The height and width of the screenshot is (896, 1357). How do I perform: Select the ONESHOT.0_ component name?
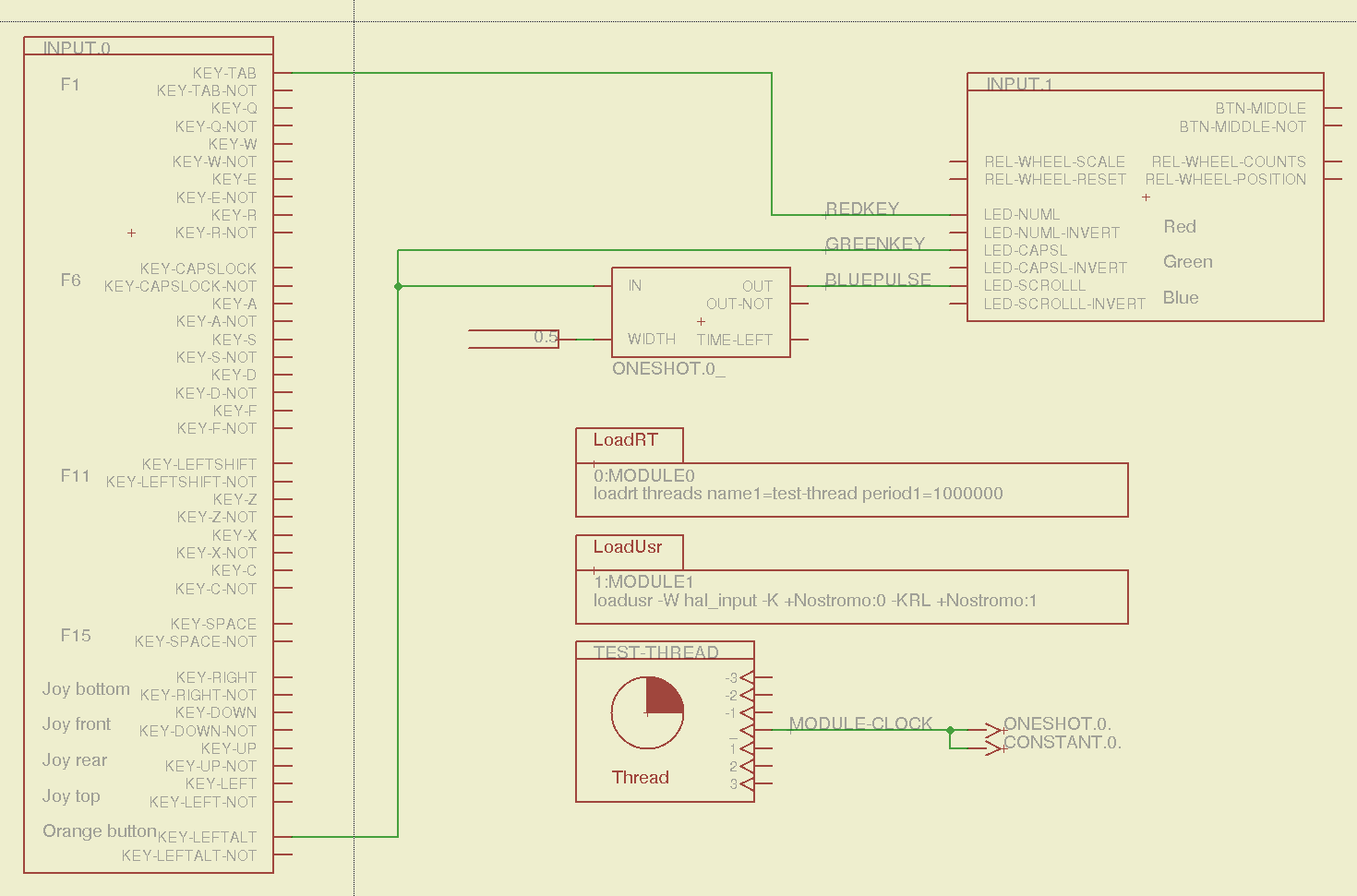[x=668, y=369]
